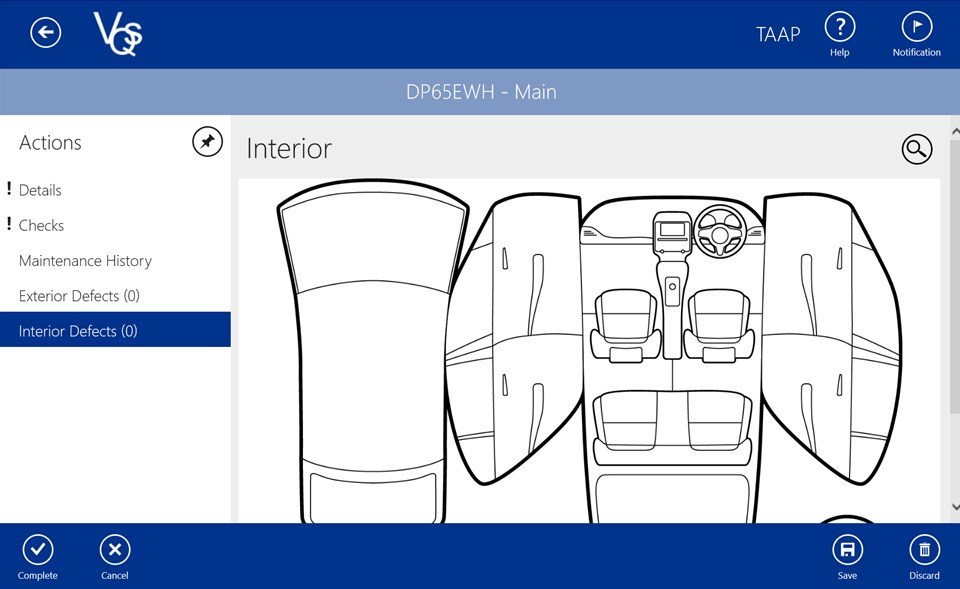This screenshot has height=589, width=960.
Task: Pin the Actions panel
Action: pyautogui.click(x=208, y=142)
